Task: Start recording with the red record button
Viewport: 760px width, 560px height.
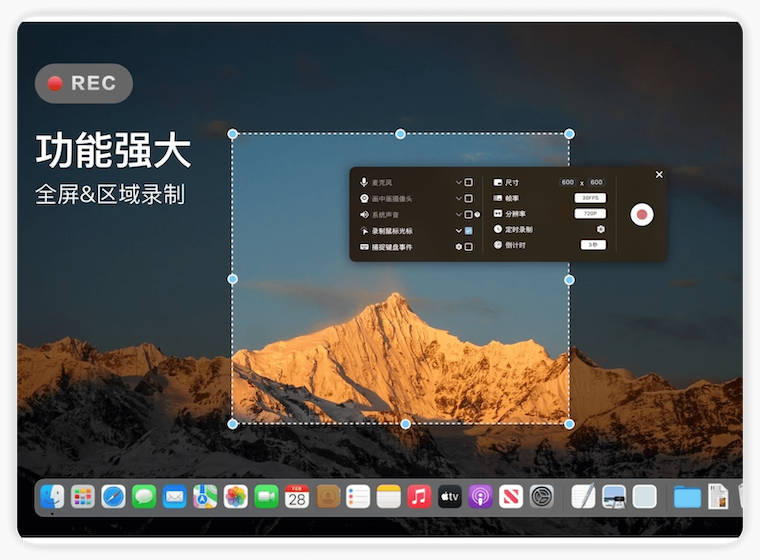Action: point(642,214)
